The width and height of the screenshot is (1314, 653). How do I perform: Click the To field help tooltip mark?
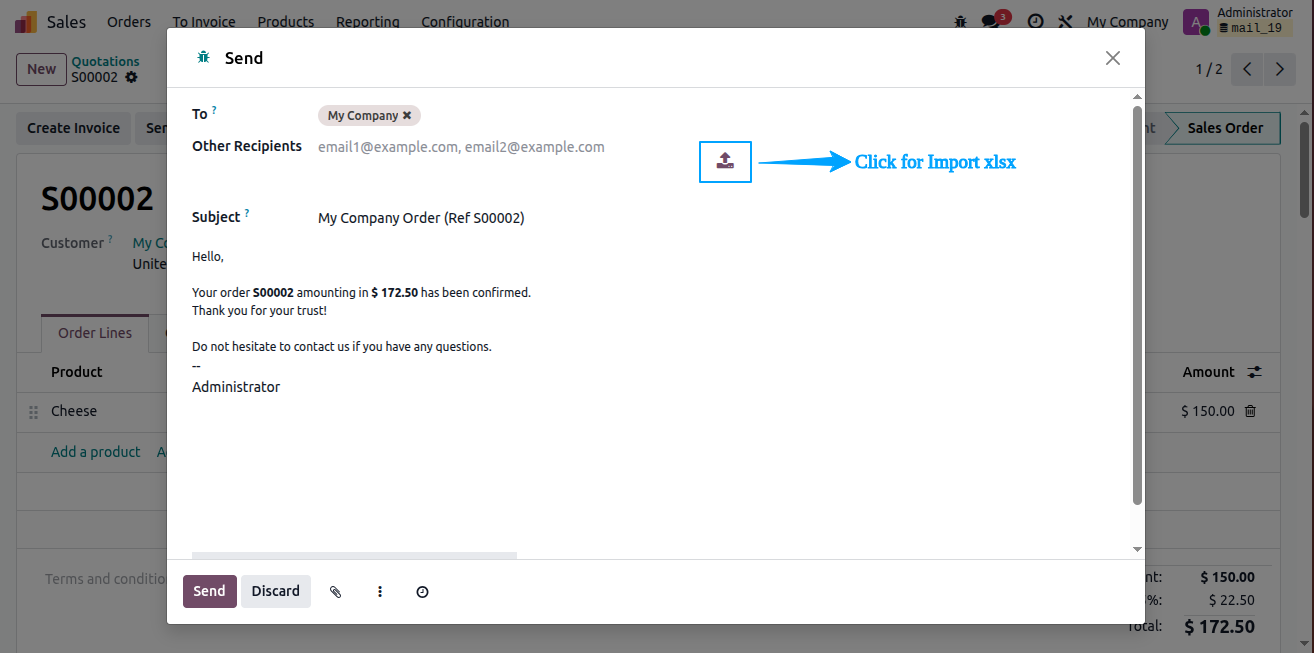click(214, 110)
